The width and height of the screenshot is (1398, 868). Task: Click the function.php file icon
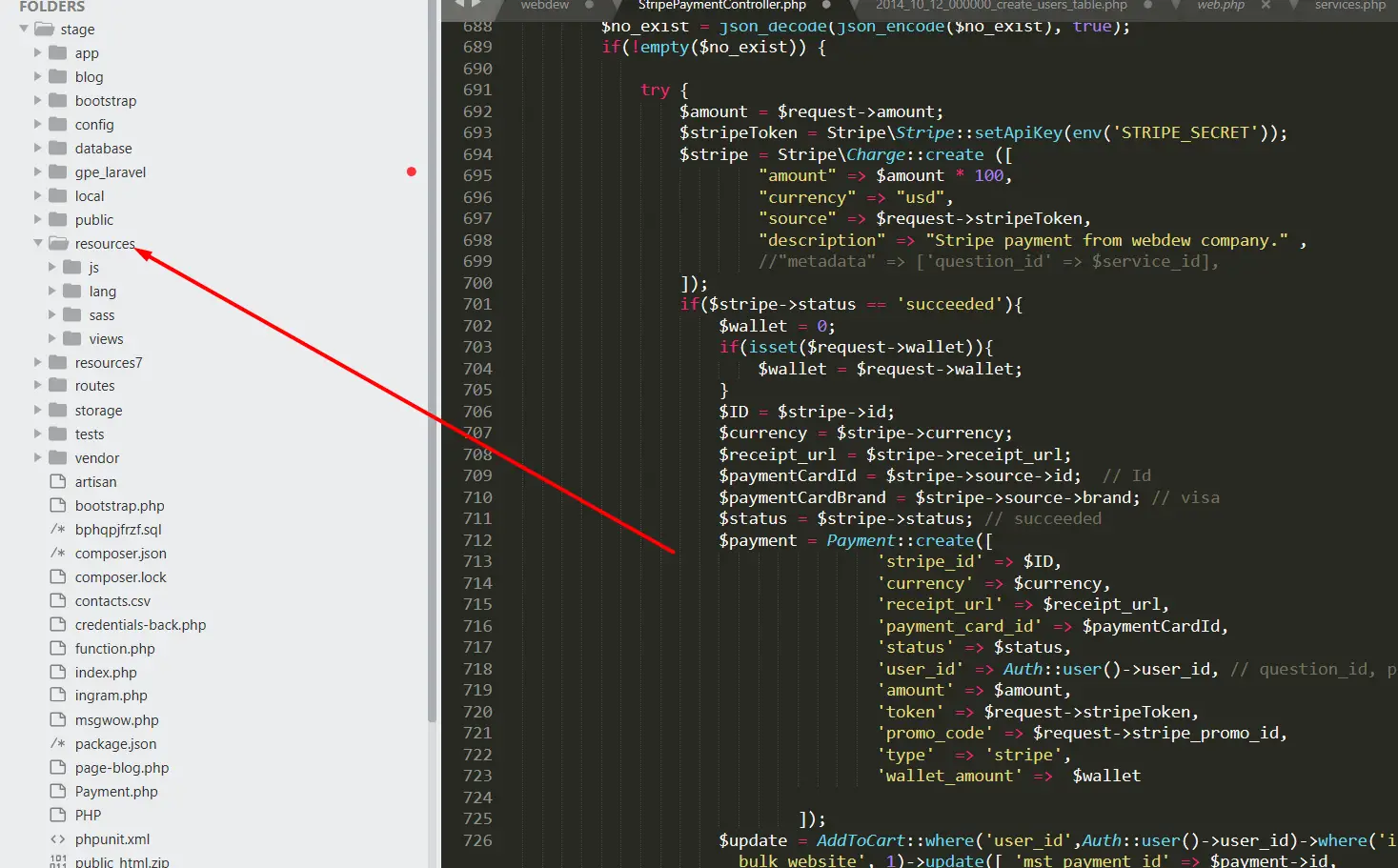58,648
